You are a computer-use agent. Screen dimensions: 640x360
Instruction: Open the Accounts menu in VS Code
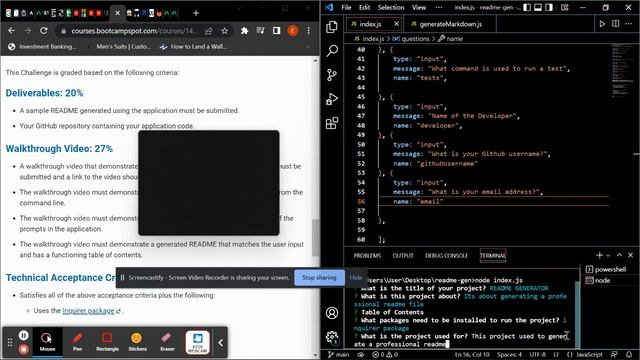[x=332, y=313]
